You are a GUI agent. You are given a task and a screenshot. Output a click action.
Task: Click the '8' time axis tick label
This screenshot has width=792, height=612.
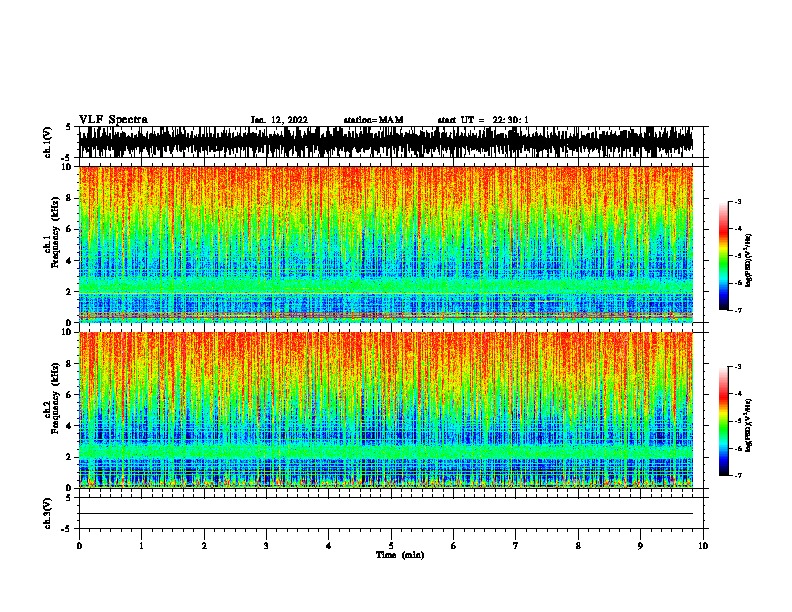pyautogui.click(x=578, y=546)
